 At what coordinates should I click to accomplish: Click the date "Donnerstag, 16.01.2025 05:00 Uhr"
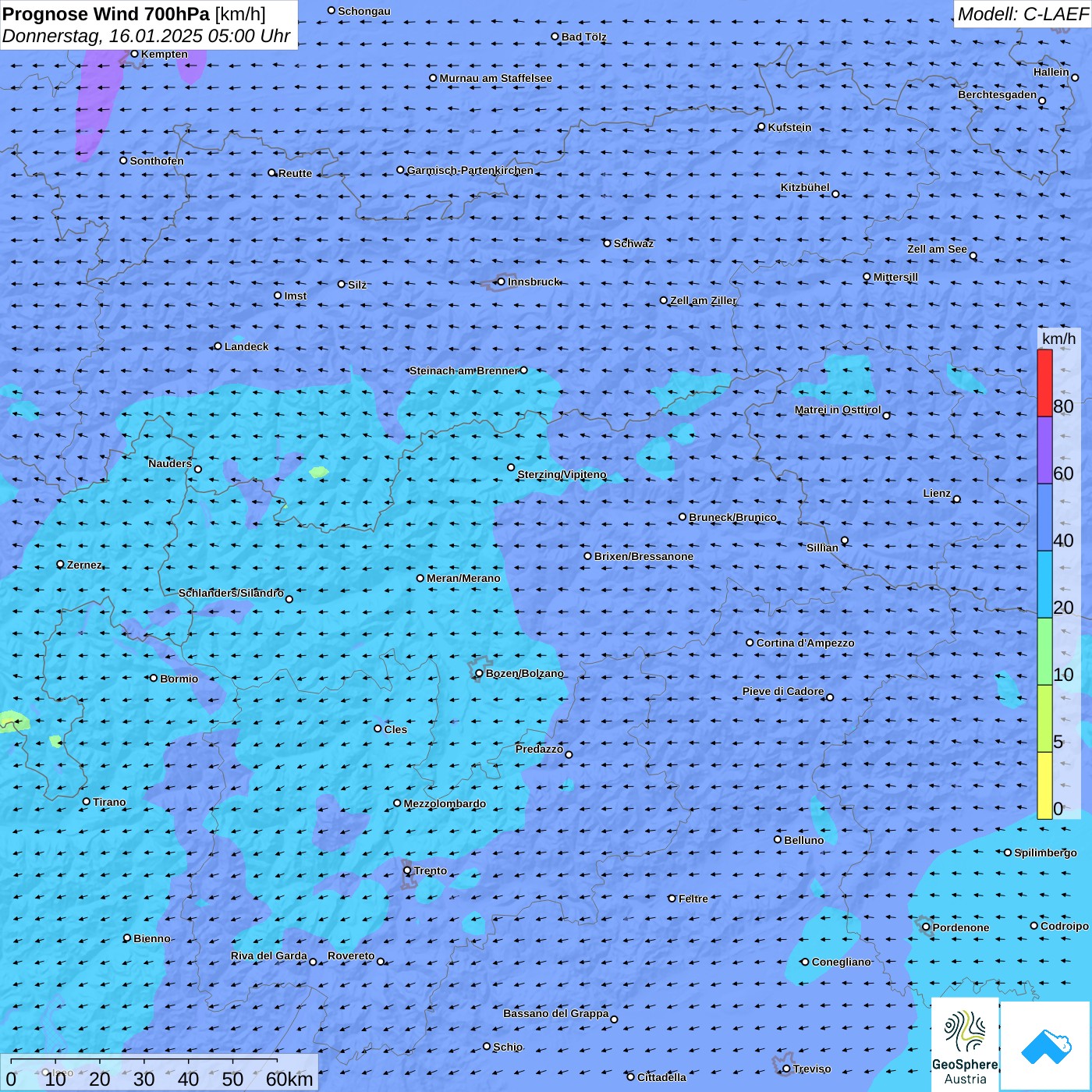[x=146, y=36]
